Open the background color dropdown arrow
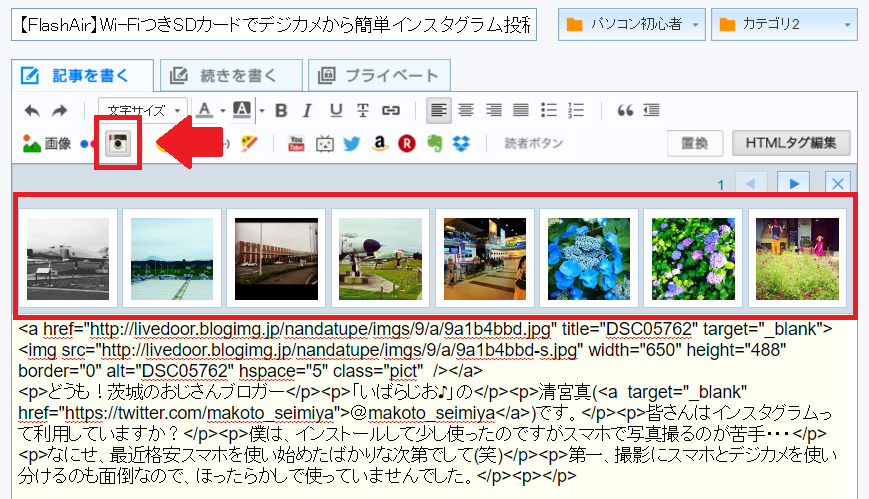This screenshot has width=869, height=499. (x=262, y=111)
